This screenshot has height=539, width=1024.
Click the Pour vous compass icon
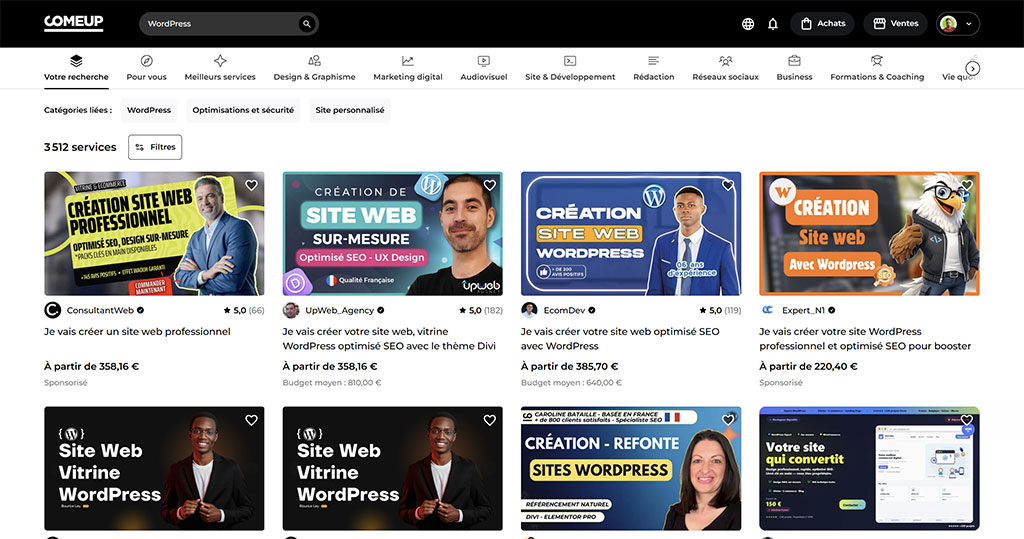pos(146,61)
